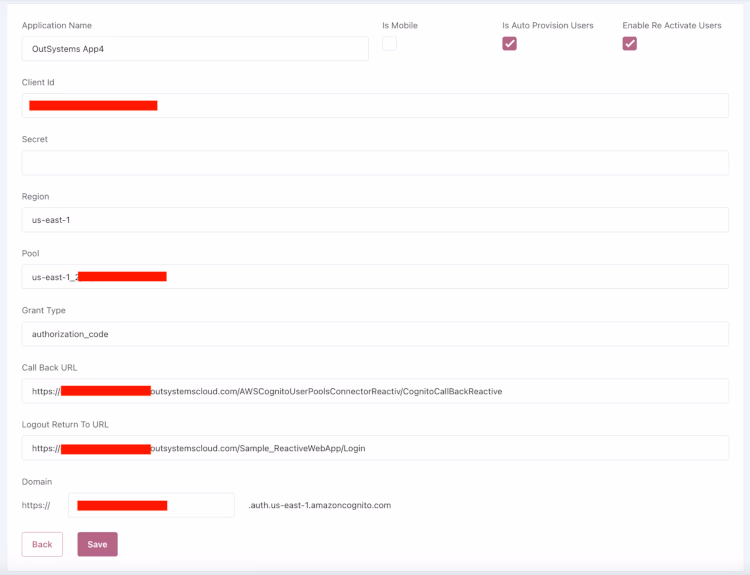Click the Is Mobile label

(x=400, y=25)
